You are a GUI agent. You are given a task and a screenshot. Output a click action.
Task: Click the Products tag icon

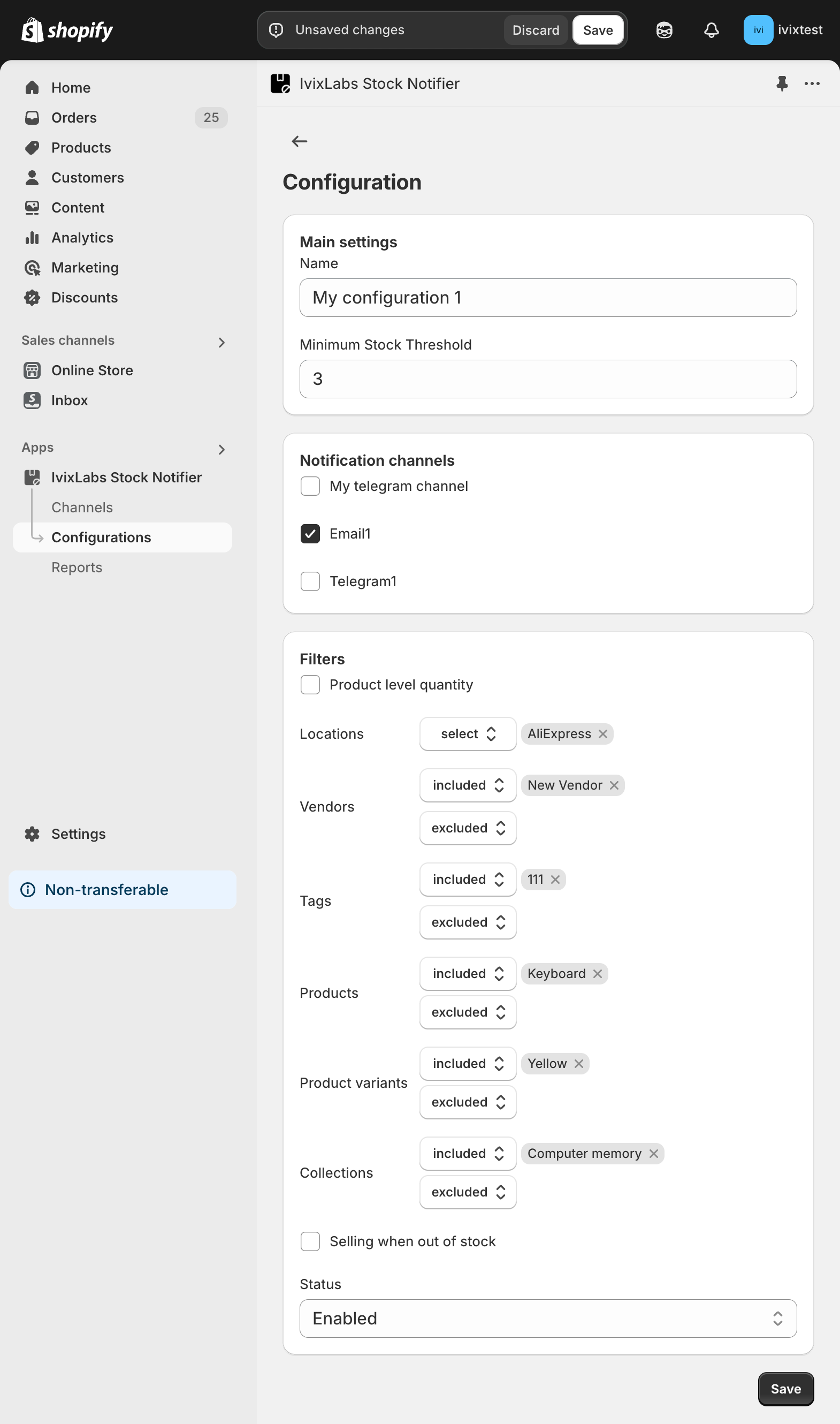pos(32,148)
